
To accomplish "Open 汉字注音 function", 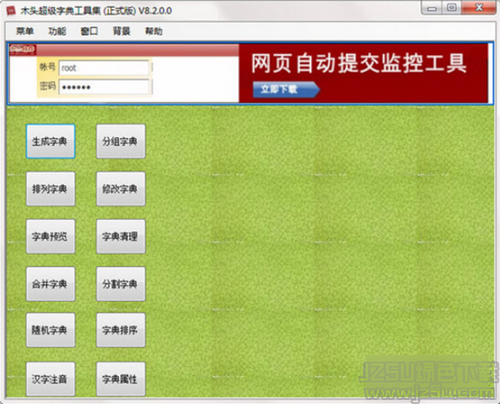I will pyautogui.click(x=51, y=379).
